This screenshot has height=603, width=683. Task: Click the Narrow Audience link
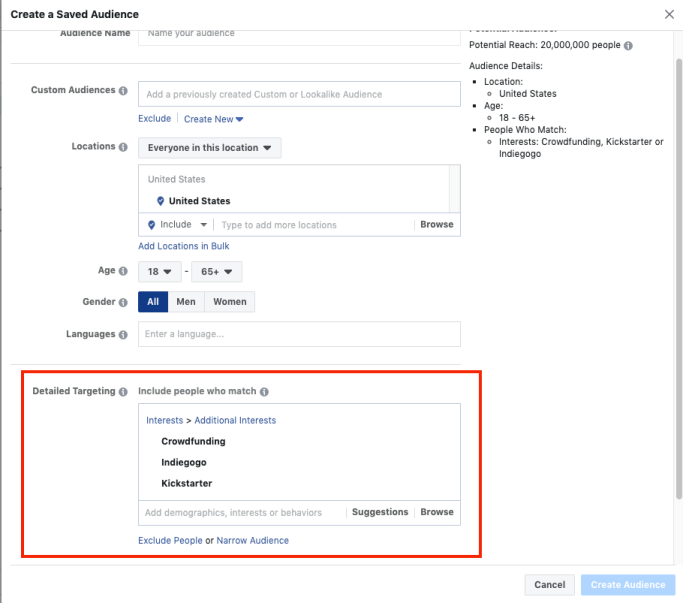(253, 541)
